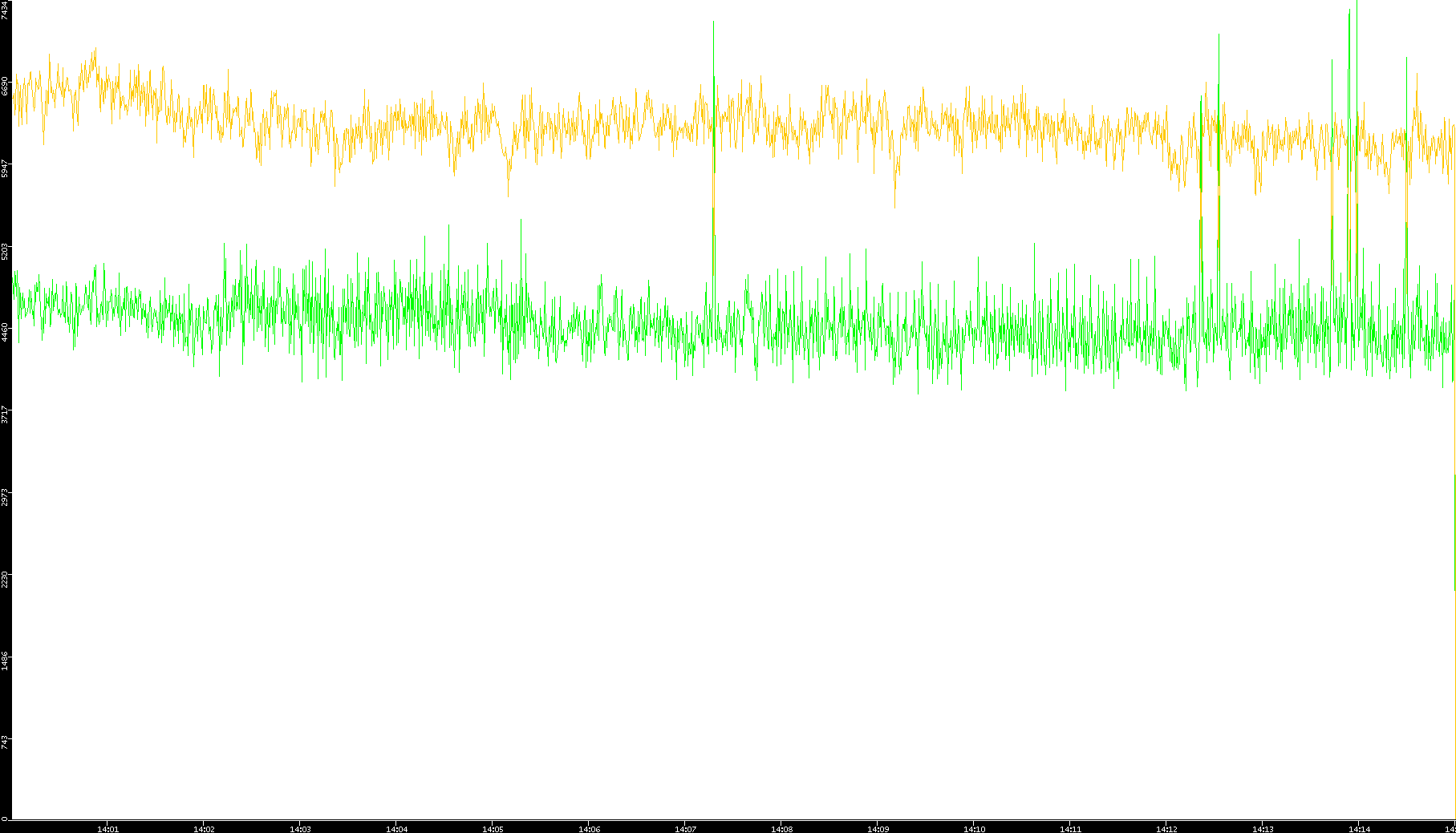Image resolution: width=1456 pixels, height=833 pixels.
Task: Click the 14:12 time axis label
Action: (x=1166, y=829)
